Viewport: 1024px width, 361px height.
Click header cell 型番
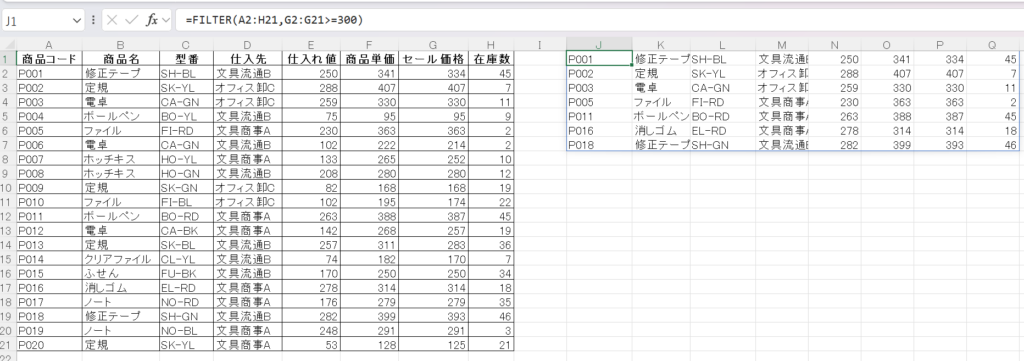(x=185, y=59)
